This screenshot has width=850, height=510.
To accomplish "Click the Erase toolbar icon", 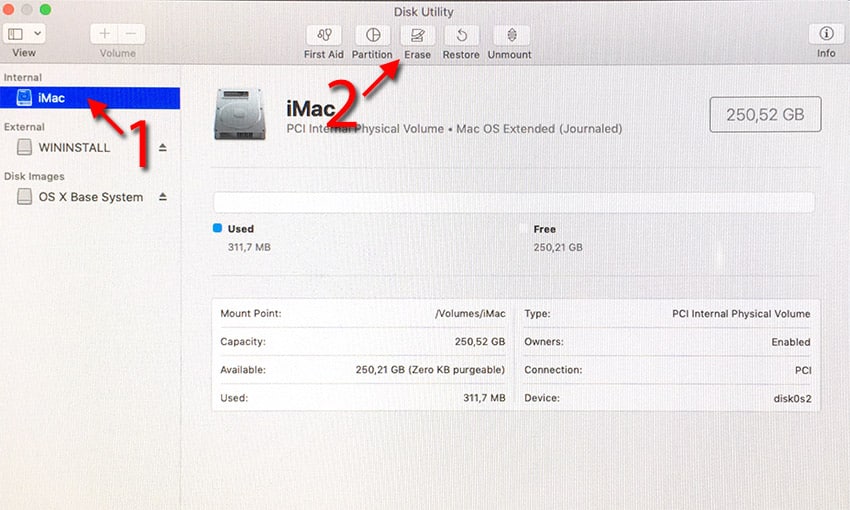I will click(417, 34).
